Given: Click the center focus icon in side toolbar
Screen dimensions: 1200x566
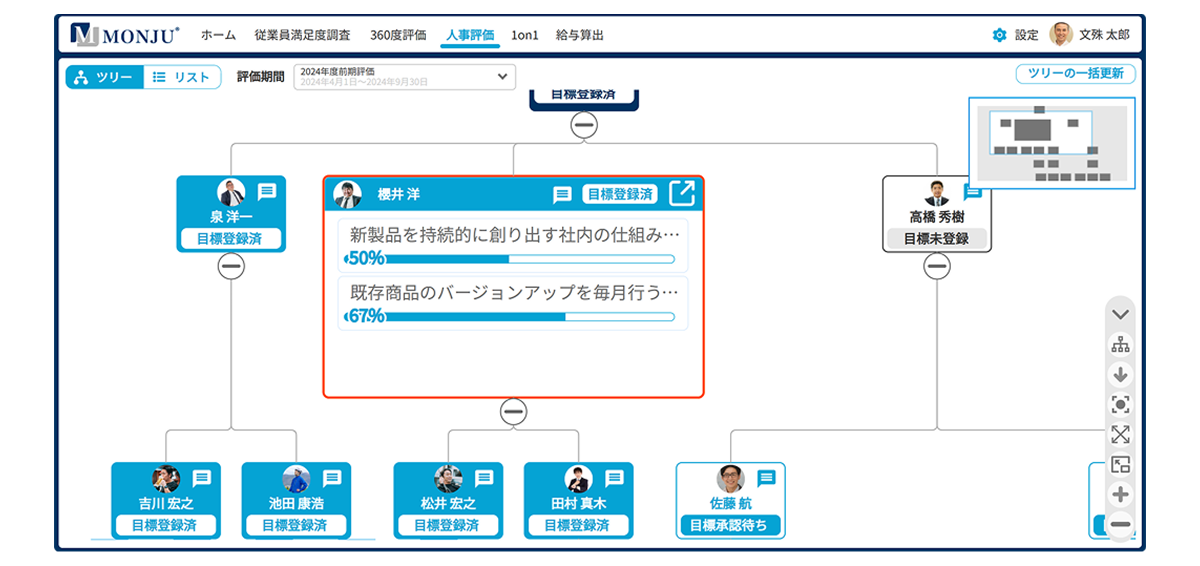Looking at the screenshot, I should (1120, 404).
